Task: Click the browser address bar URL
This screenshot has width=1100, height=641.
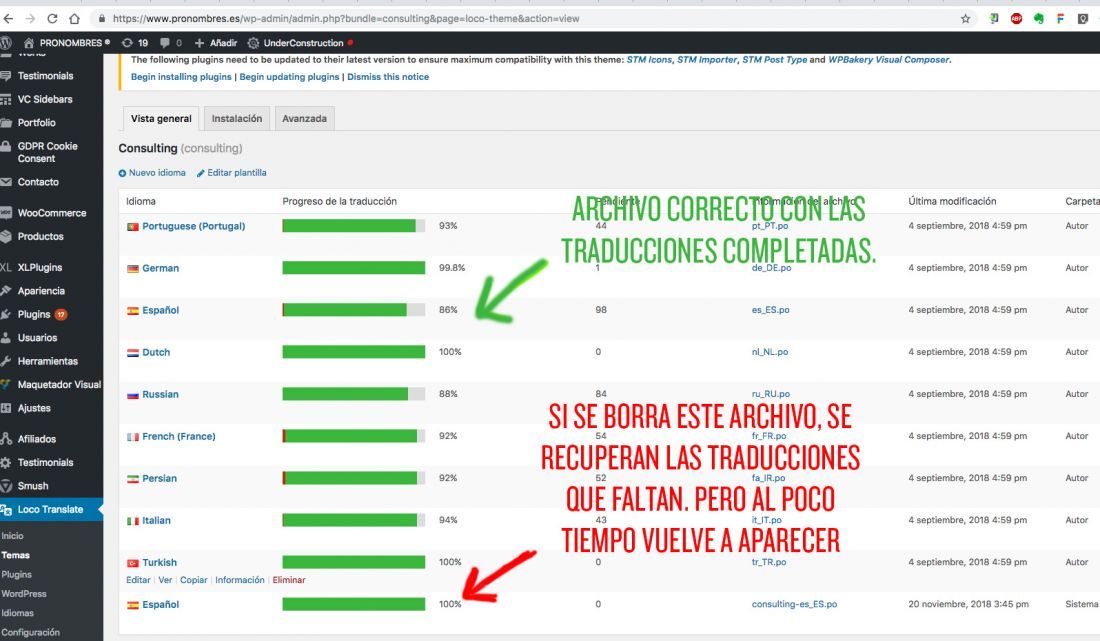Action: point(346,19)
